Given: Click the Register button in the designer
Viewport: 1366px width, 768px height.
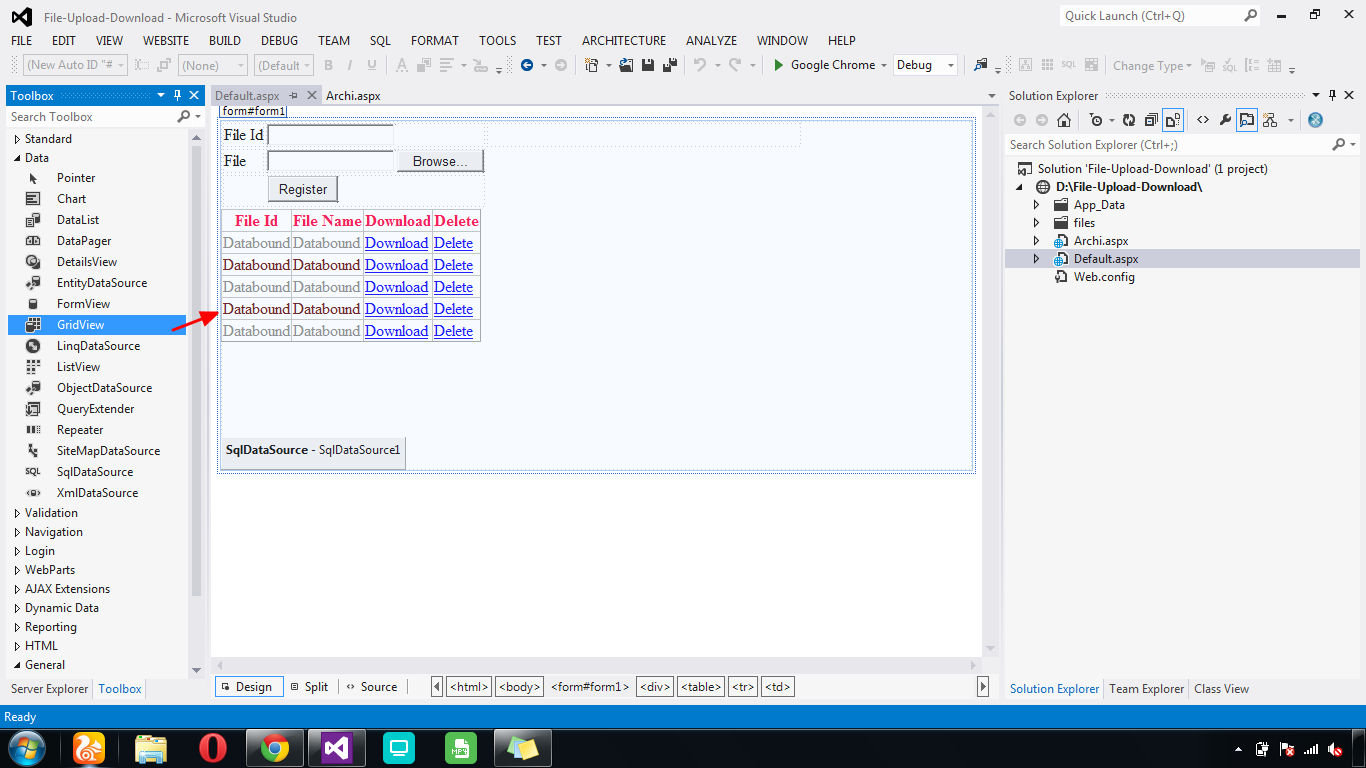Looking at the screenshot, I should click(303, 189).
